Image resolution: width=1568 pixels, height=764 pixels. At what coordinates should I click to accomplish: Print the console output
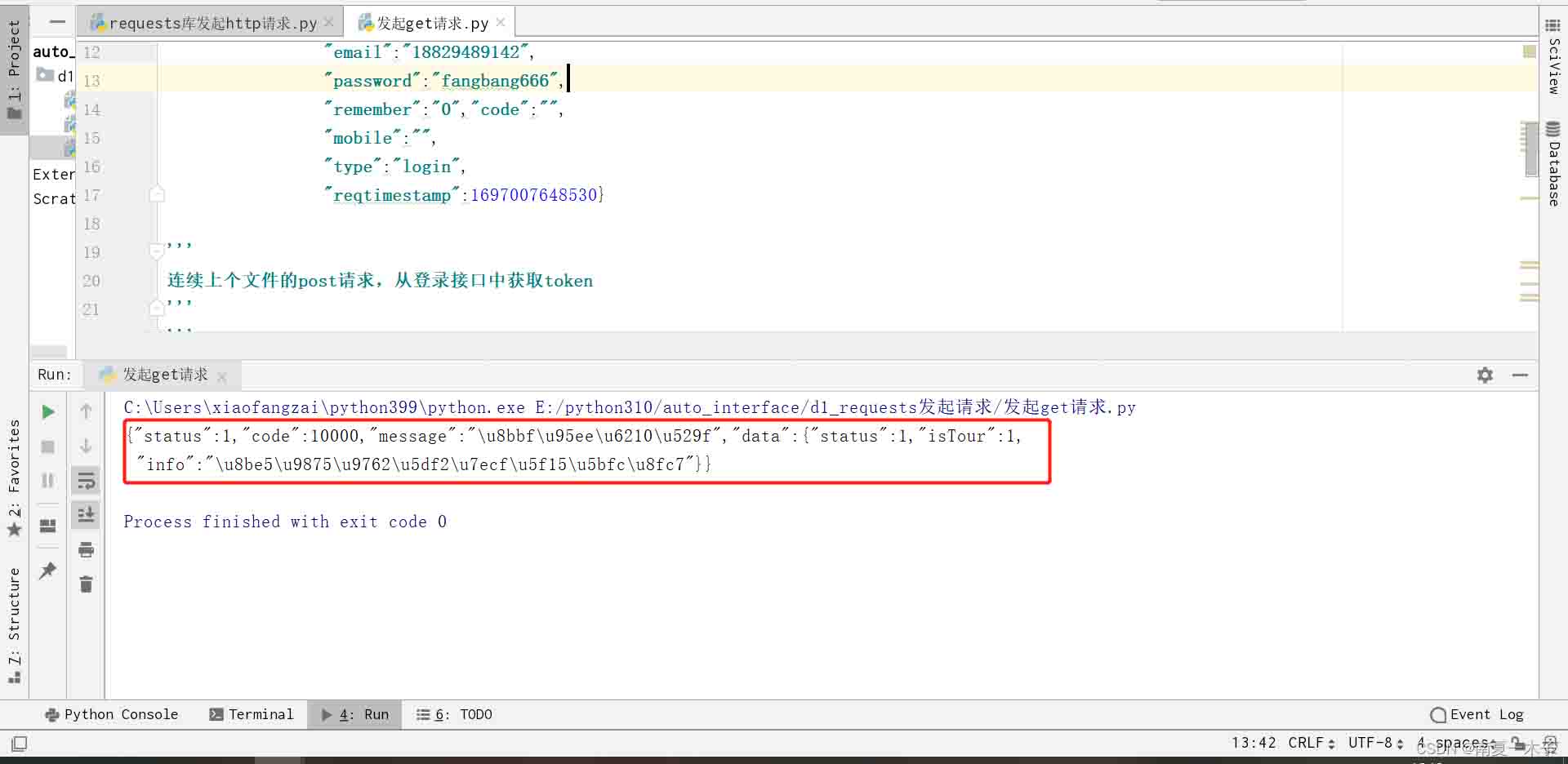point(86,549)
